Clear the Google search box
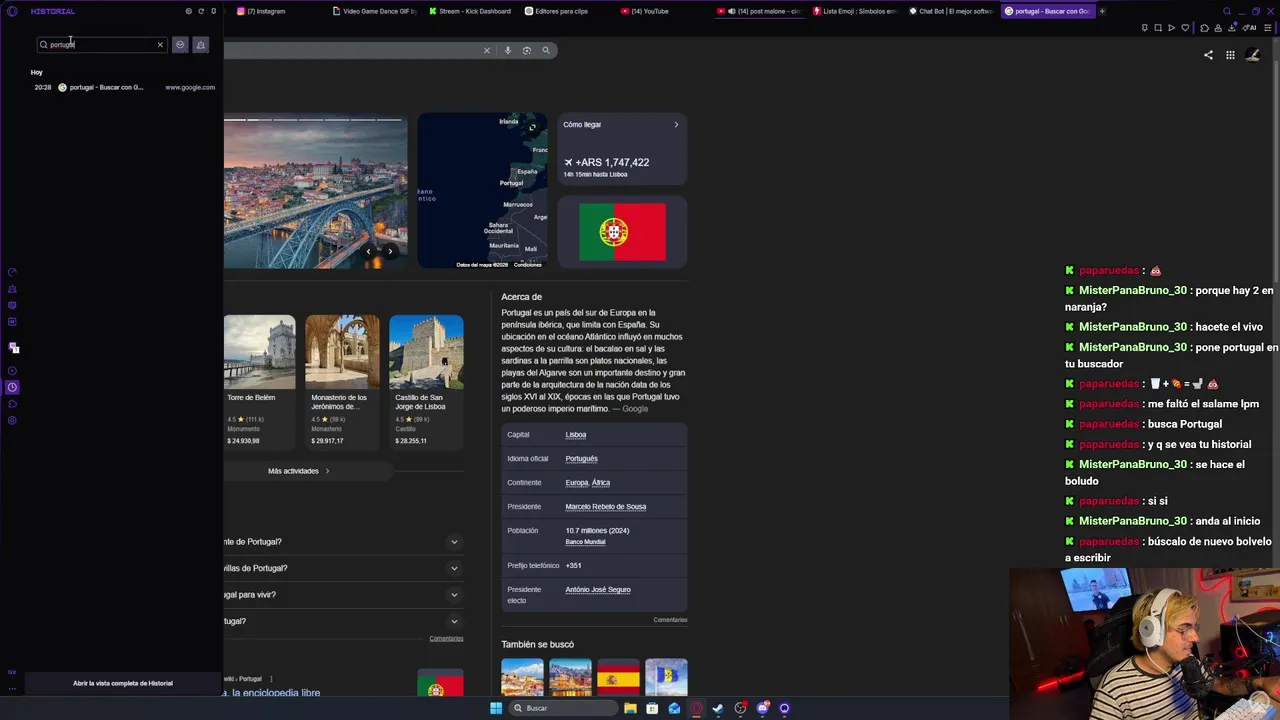This screenshot has height=720, width=1280. (487, 50)
